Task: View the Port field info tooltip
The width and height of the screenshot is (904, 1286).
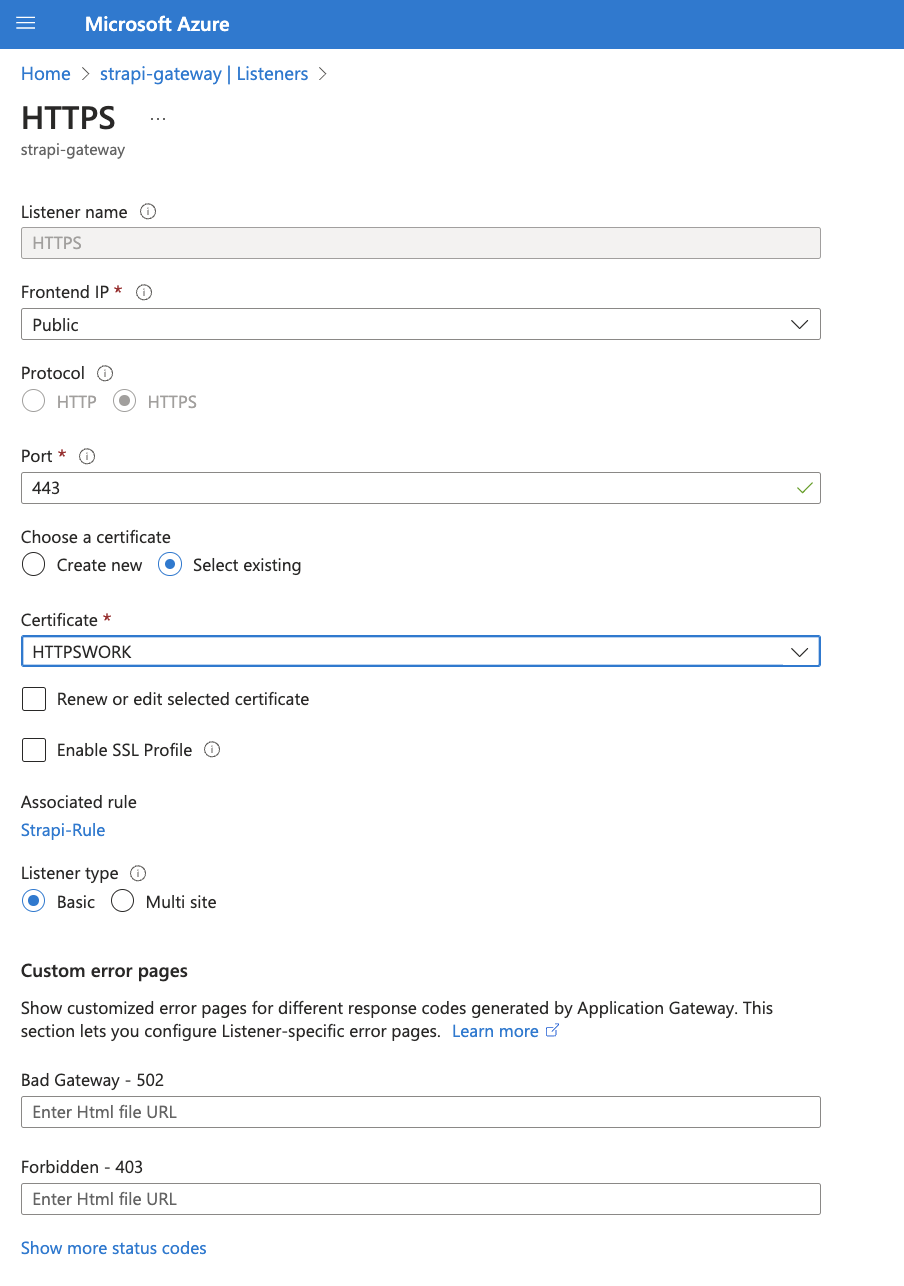Action: (87, 456)
